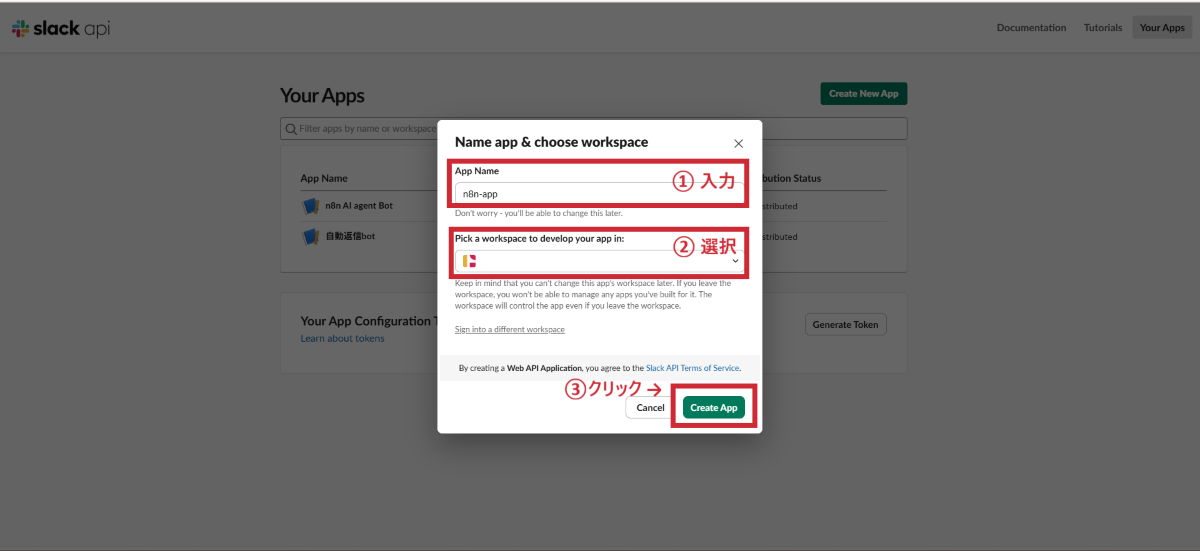This screenshot has width=1200, height=551.
Task: Follow the Sign into a different workspace link
Action: click(509, 330)
